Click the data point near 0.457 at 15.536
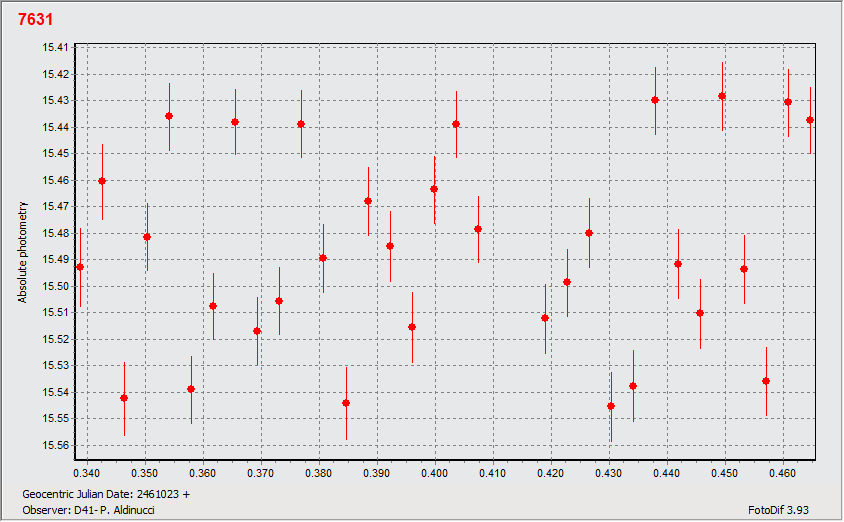The height and width of the screenshot is (522, 844). 766,381
